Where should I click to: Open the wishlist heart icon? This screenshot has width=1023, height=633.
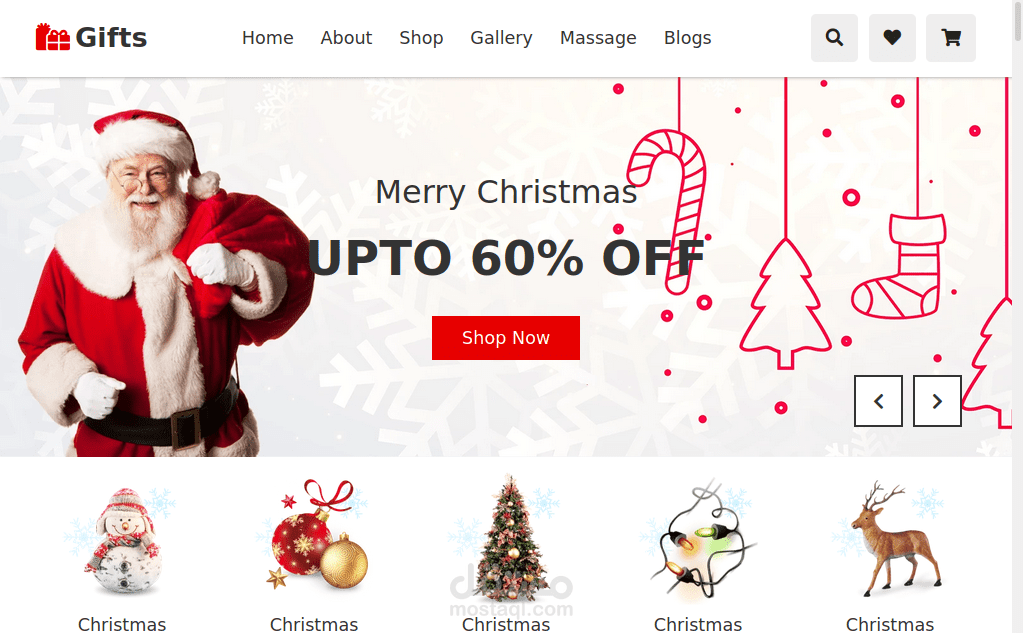[x=892, y=38]
